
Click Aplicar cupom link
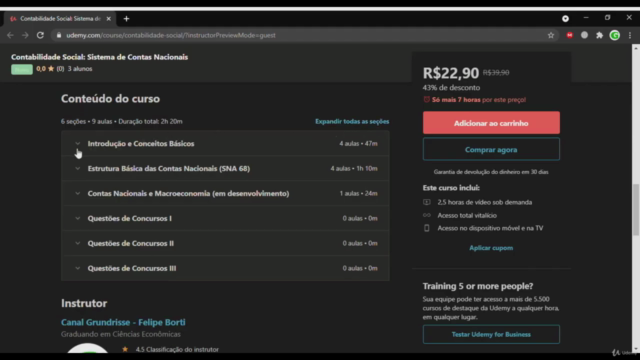(491, 248)
